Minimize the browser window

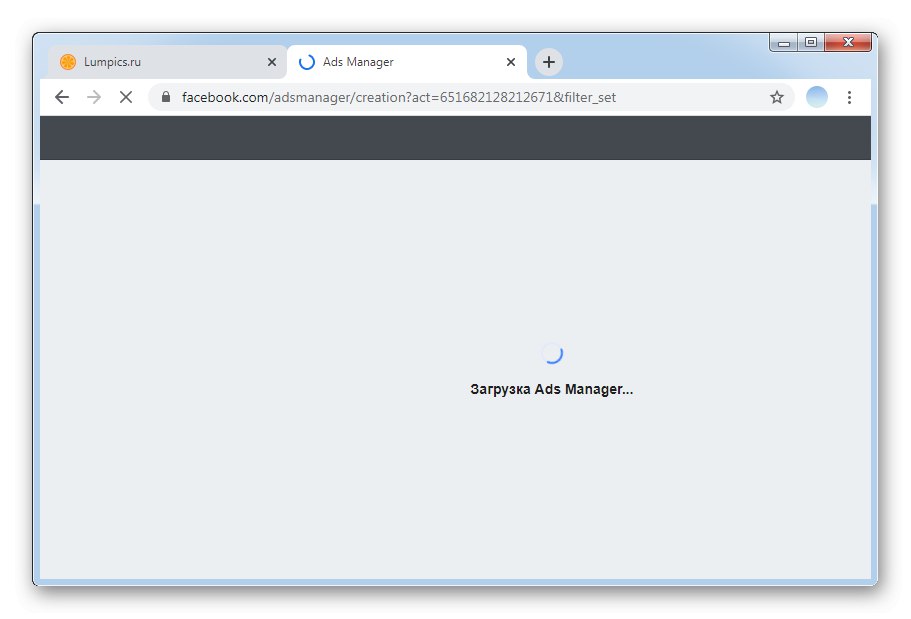[784, 43]
